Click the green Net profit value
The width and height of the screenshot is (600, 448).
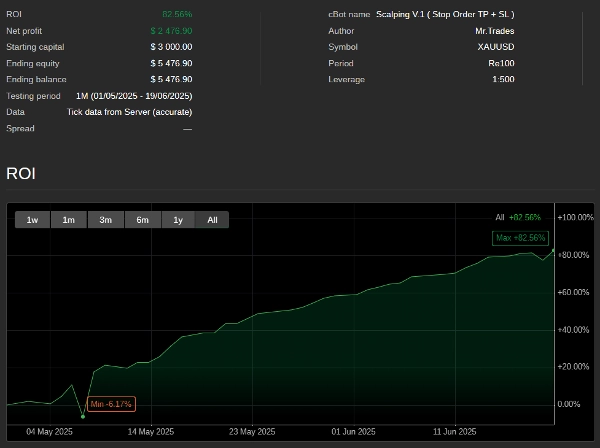[171, 31]
